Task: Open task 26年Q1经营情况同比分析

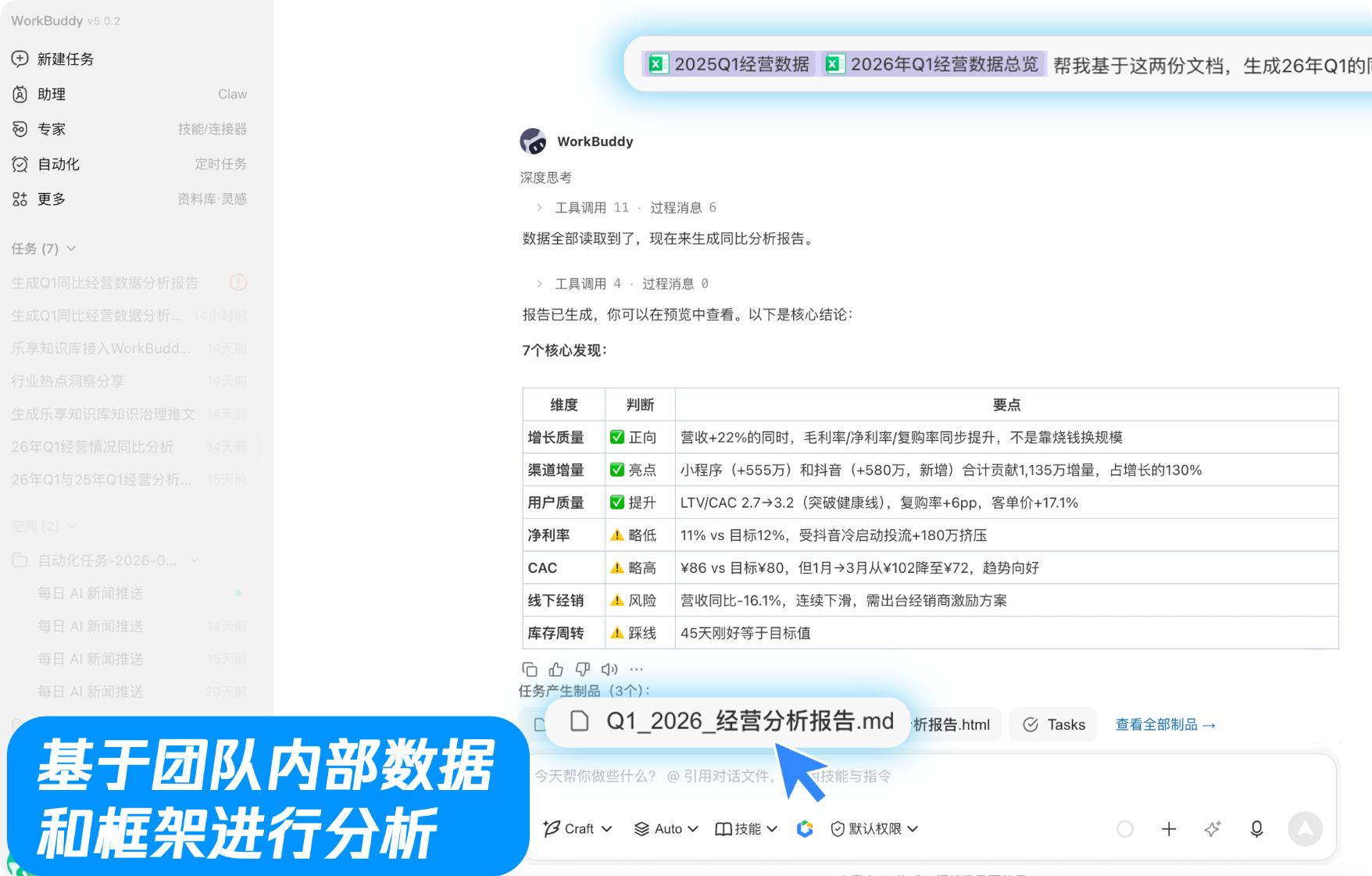Action: coord(130,447)
